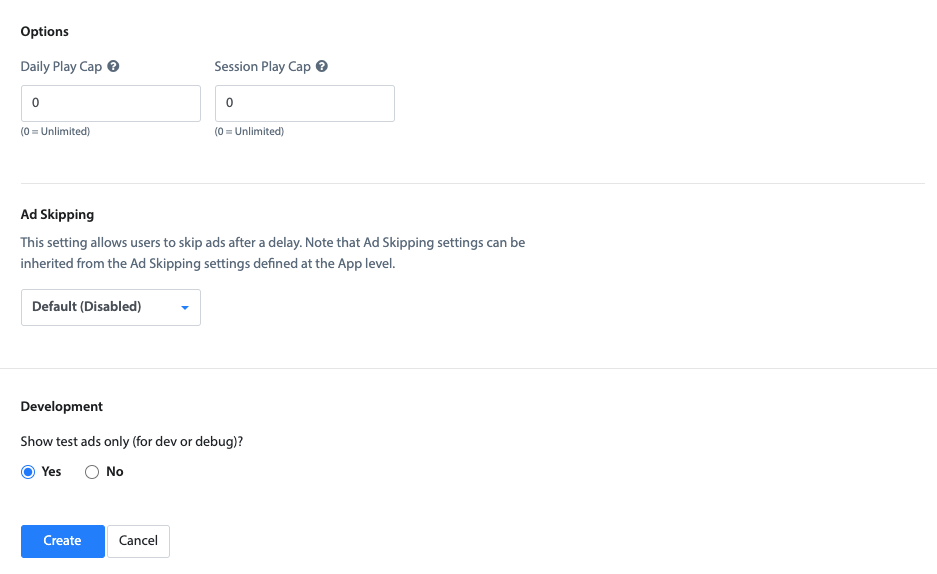Focus the Session Play Cap input field
This screenshot has height=574, width=937.
tap(305, 103)
